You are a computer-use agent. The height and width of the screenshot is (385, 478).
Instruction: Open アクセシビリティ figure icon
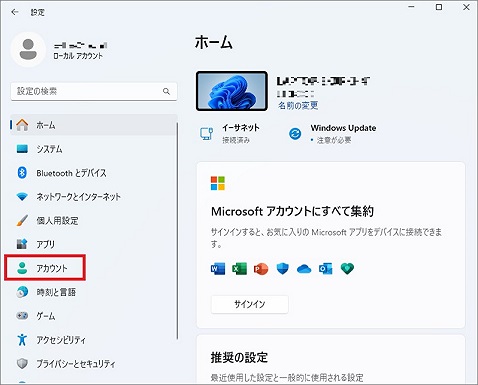22,339
